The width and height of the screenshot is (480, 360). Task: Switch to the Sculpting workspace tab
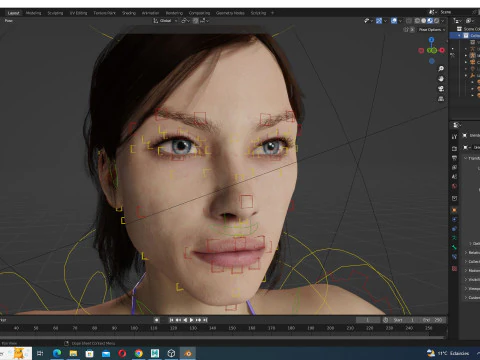[55, 13]
